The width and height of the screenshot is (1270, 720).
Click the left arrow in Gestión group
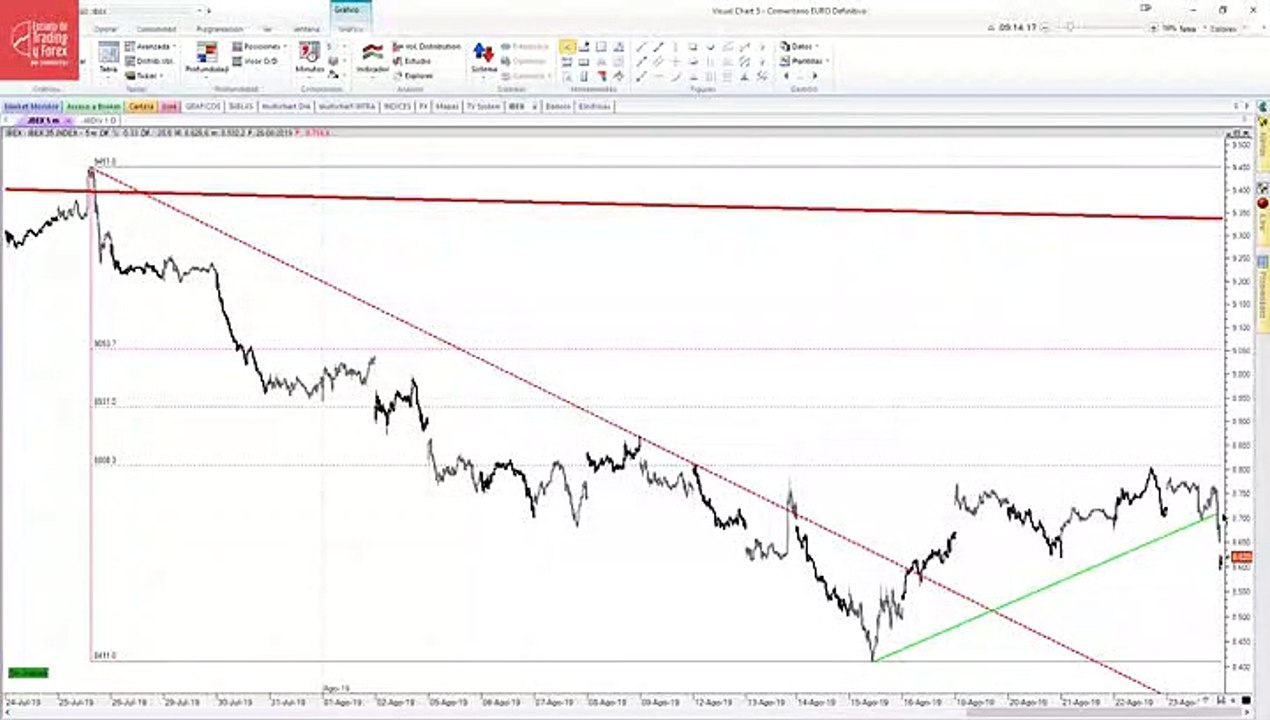[786, 76]
